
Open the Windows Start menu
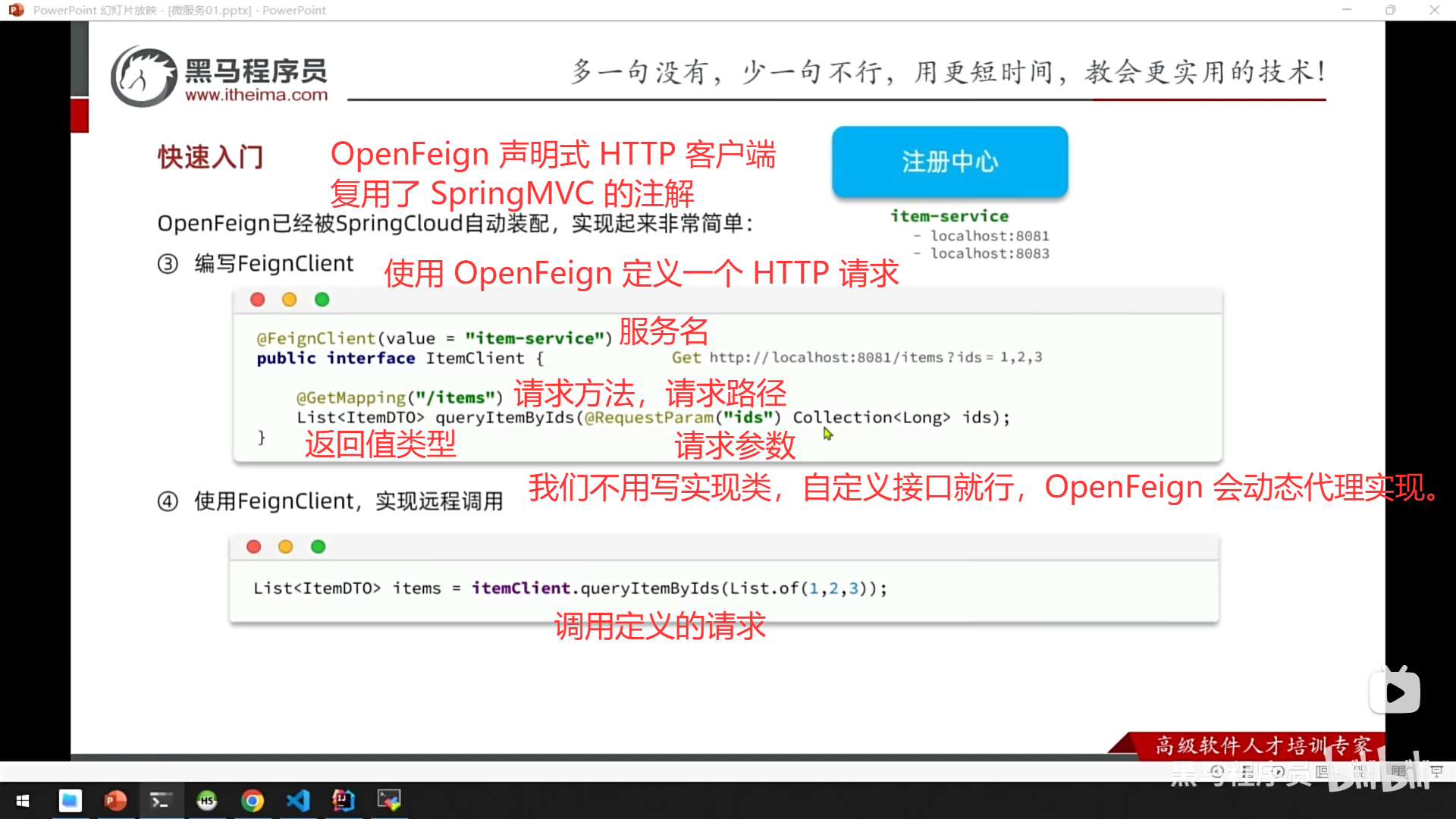tap(23, 800)
